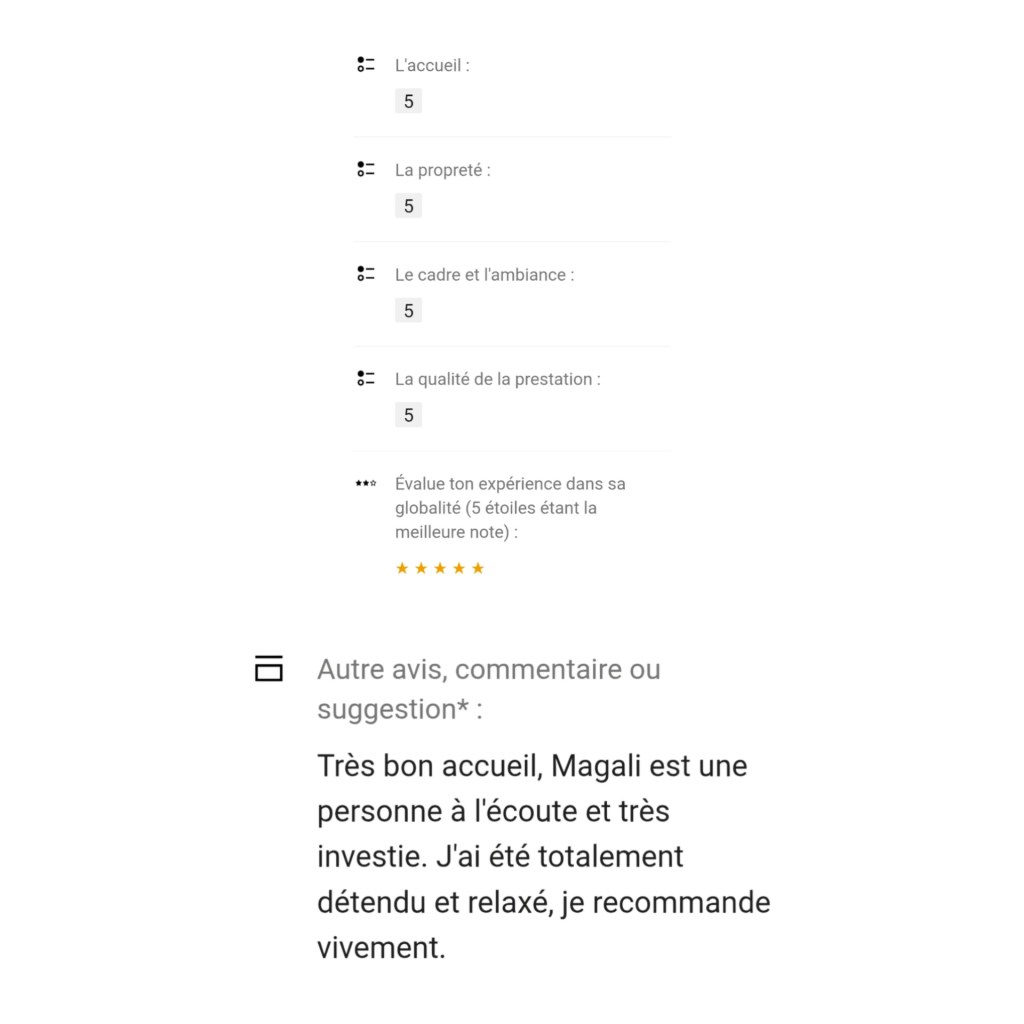This screenshot has width=1024, height=1024.
Task: Click the Évalue ton expérience question text
Action: point(510,508)
